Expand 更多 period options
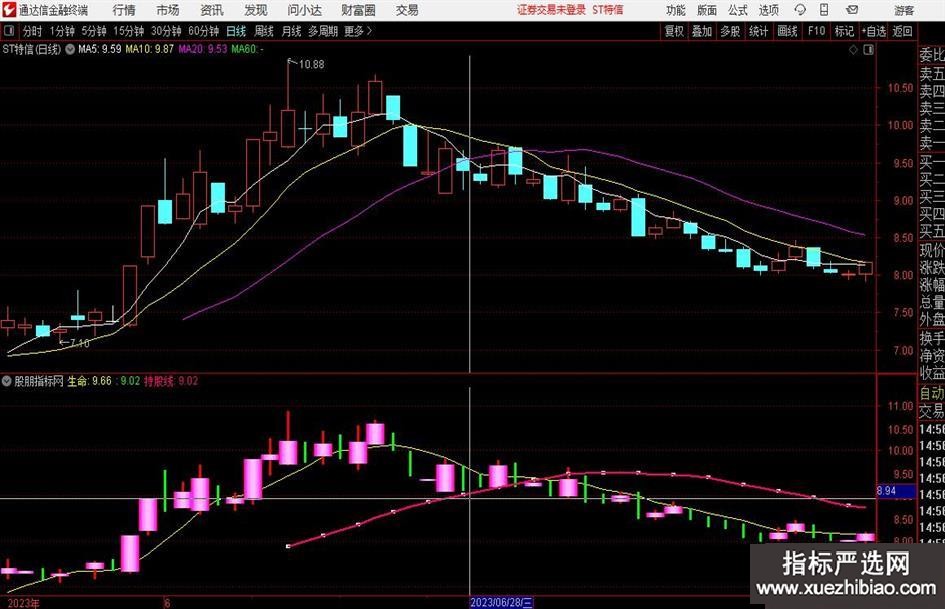 358,31
